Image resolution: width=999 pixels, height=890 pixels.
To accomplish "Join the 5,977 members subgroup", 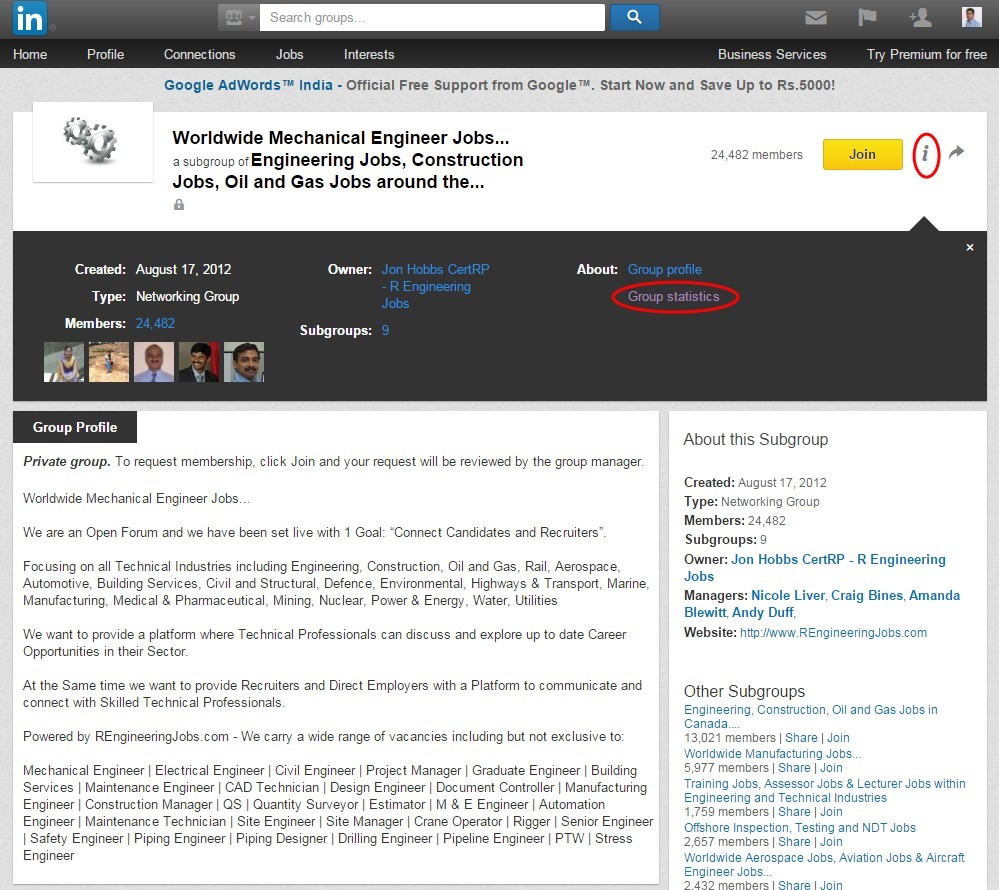I will pyautogui.click(x=831, y=768).
